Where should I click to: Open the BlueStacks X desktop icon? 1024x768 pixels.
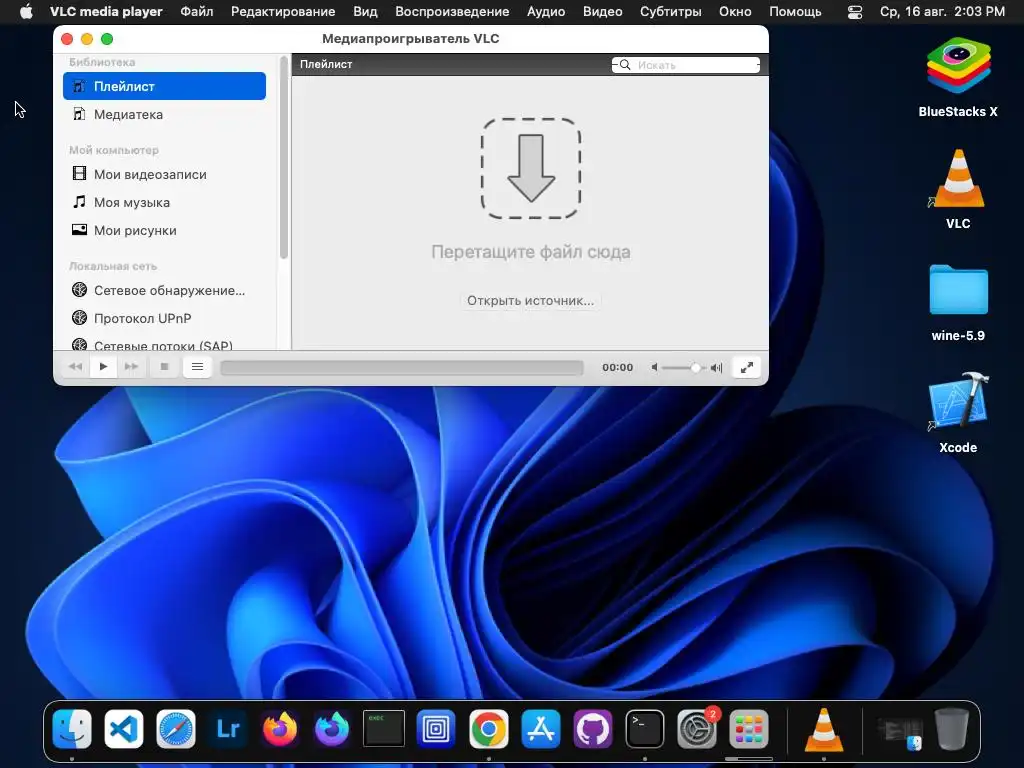958,77
